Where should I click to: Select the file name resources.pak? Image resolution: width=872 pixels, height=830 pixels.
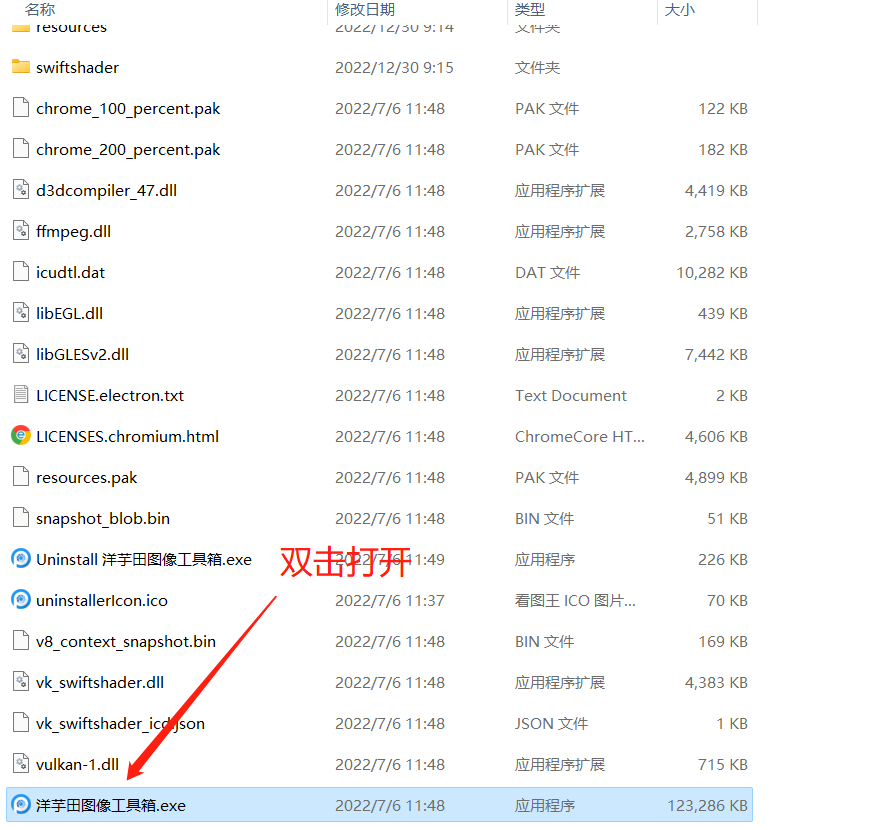point(86,477)
